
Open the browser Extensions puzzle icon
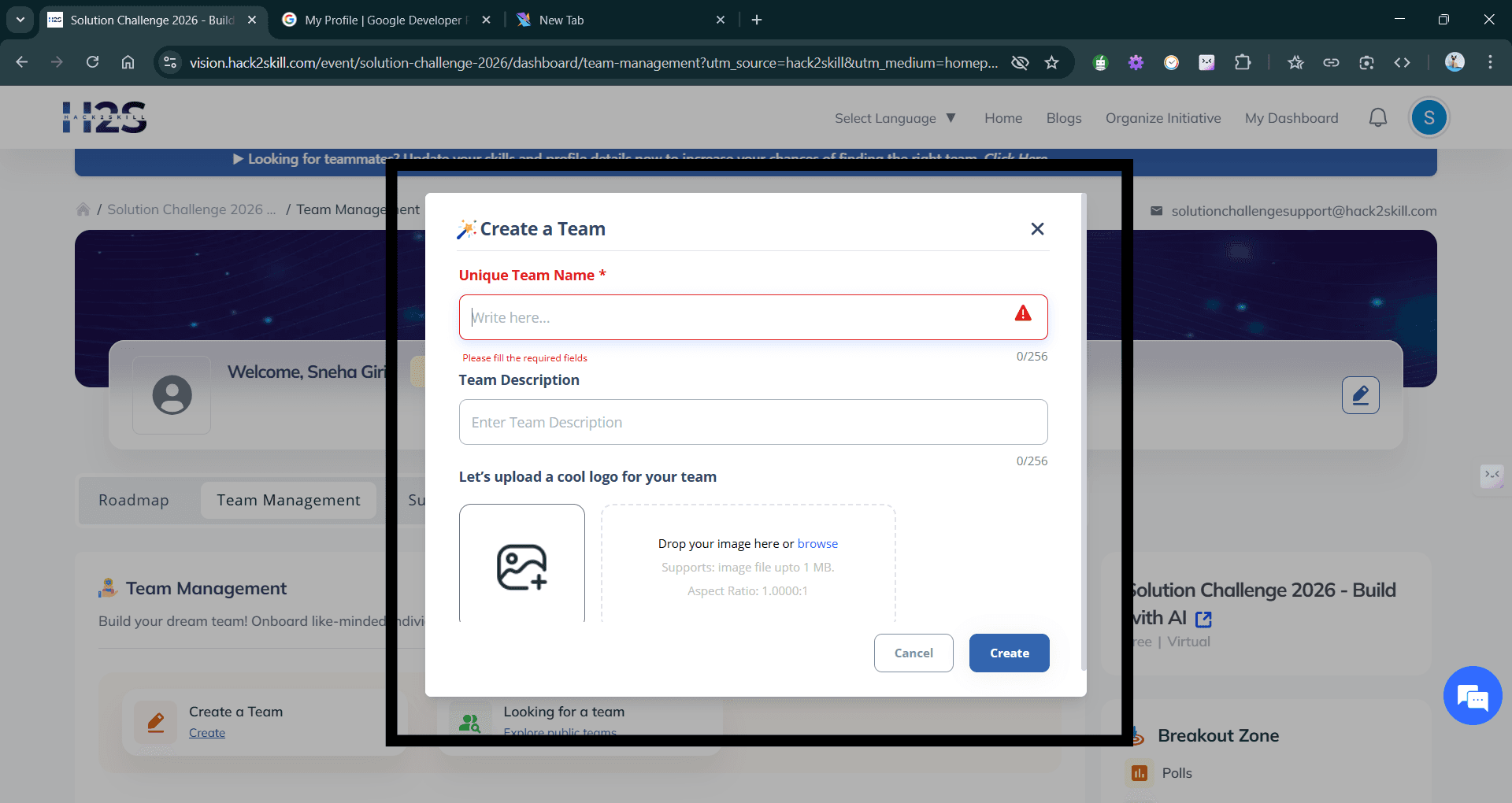[x=1243, y=62]
